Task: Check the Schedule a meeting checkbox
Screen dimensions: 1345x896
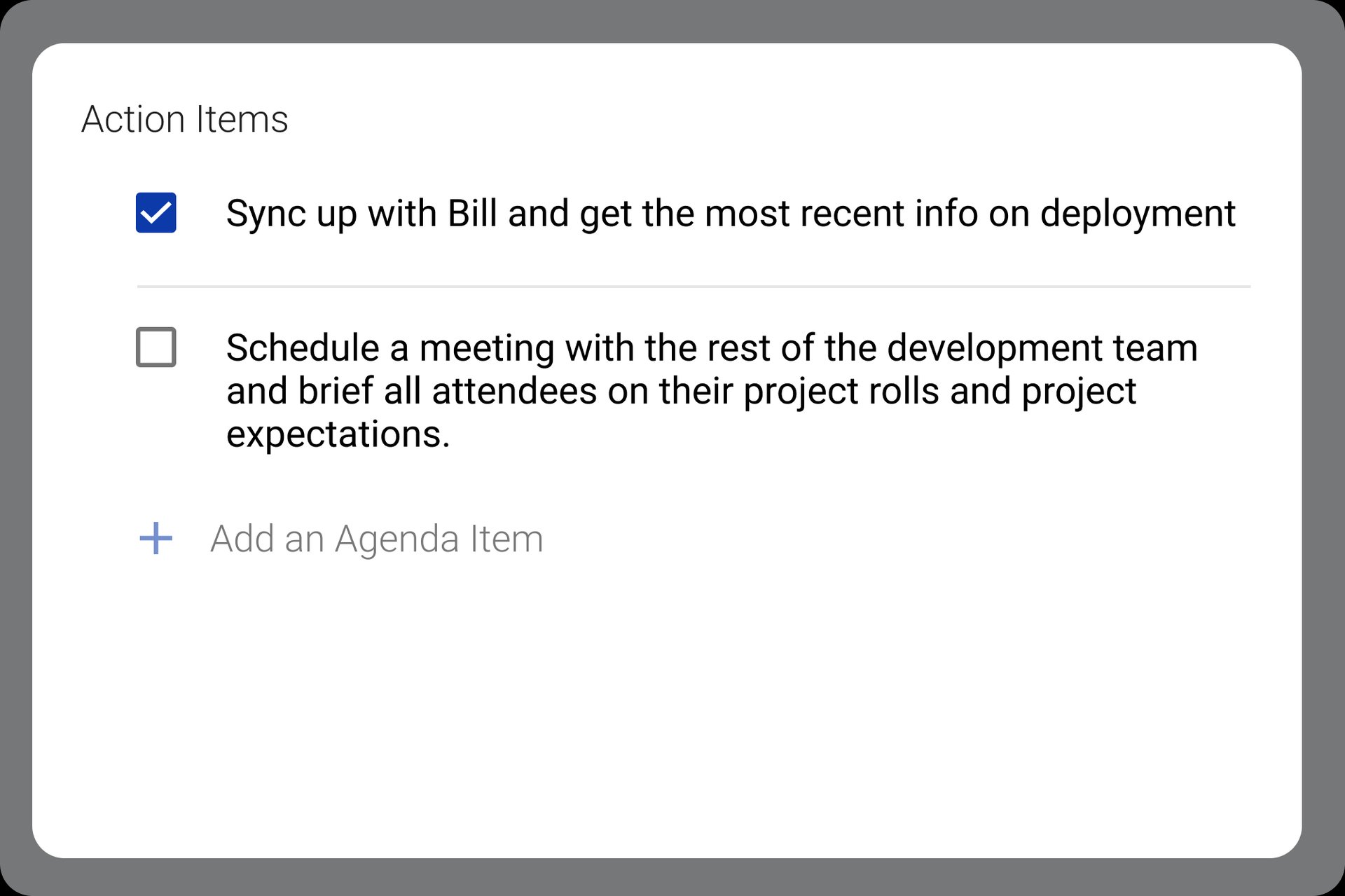Action: click(156, 347)
